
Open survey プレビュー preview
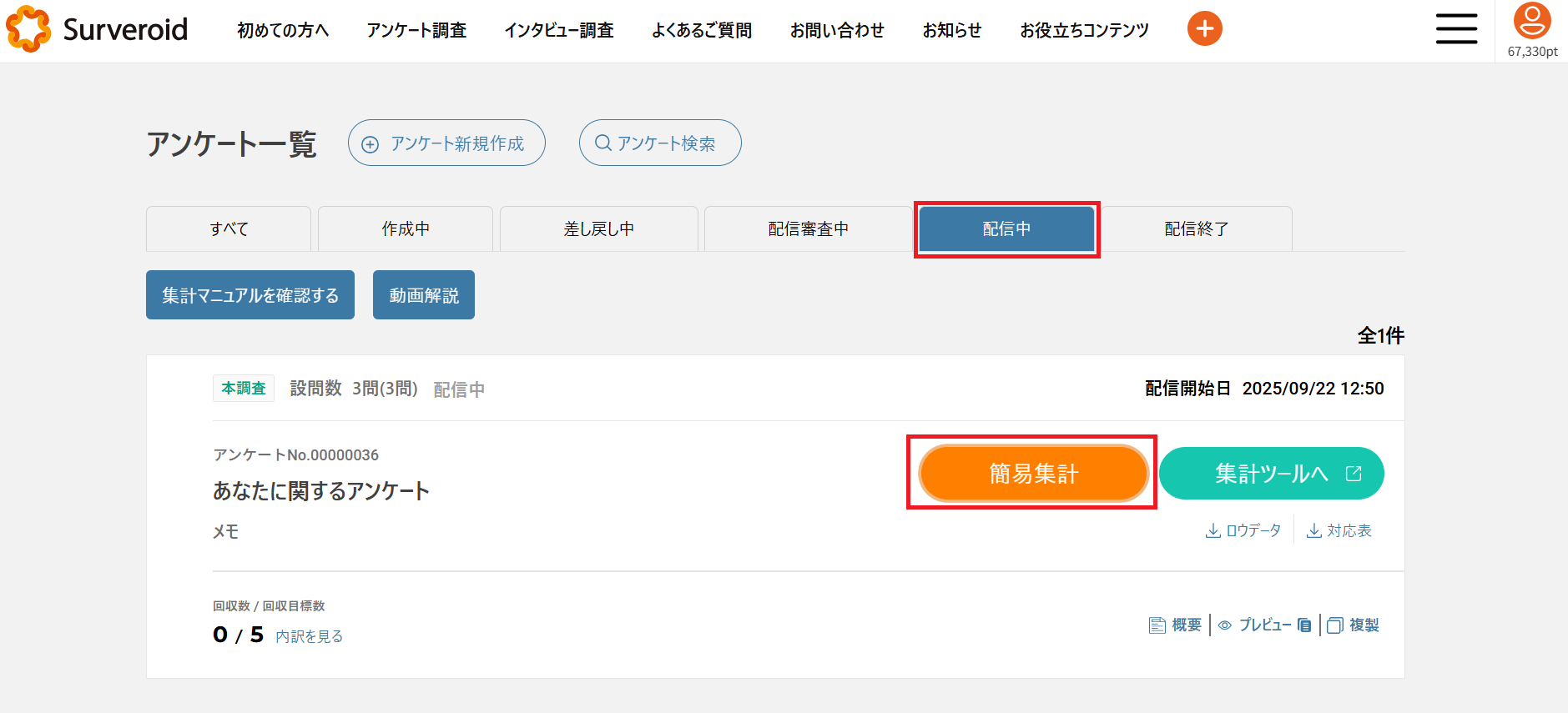pos(1263,625)
